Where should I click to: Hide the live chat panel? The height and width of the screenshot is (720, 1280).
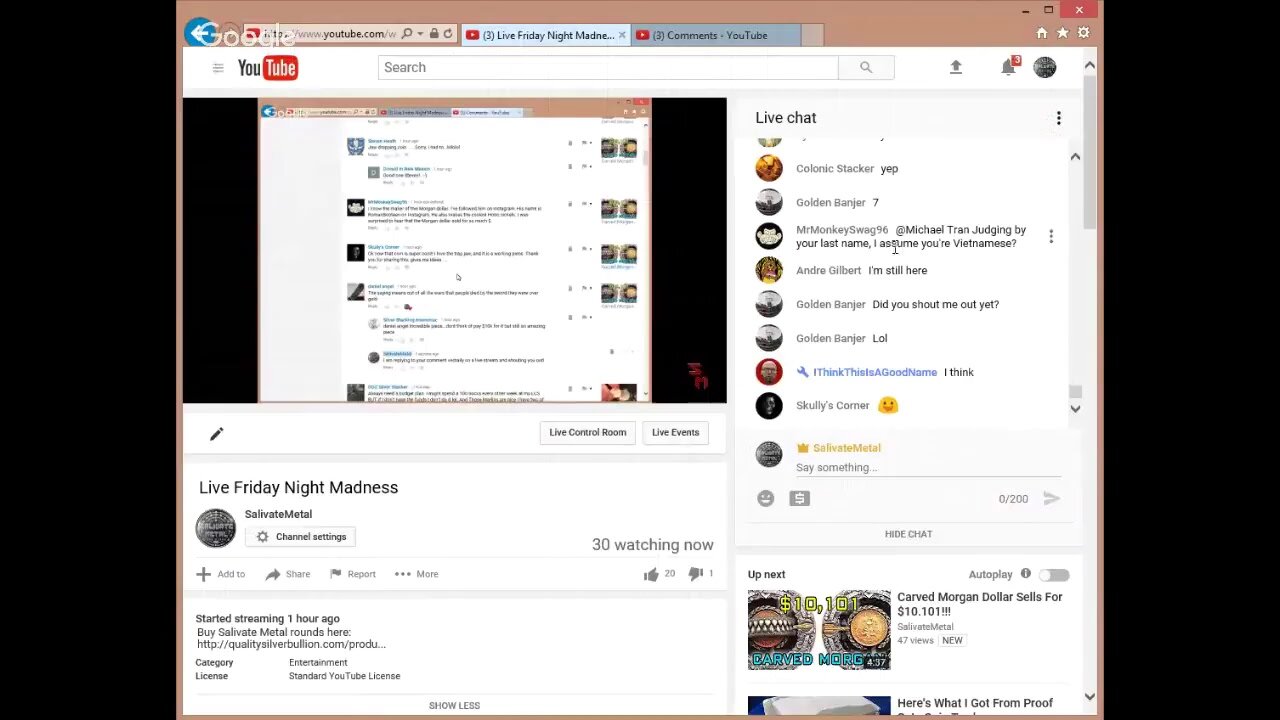click(908, 534)
